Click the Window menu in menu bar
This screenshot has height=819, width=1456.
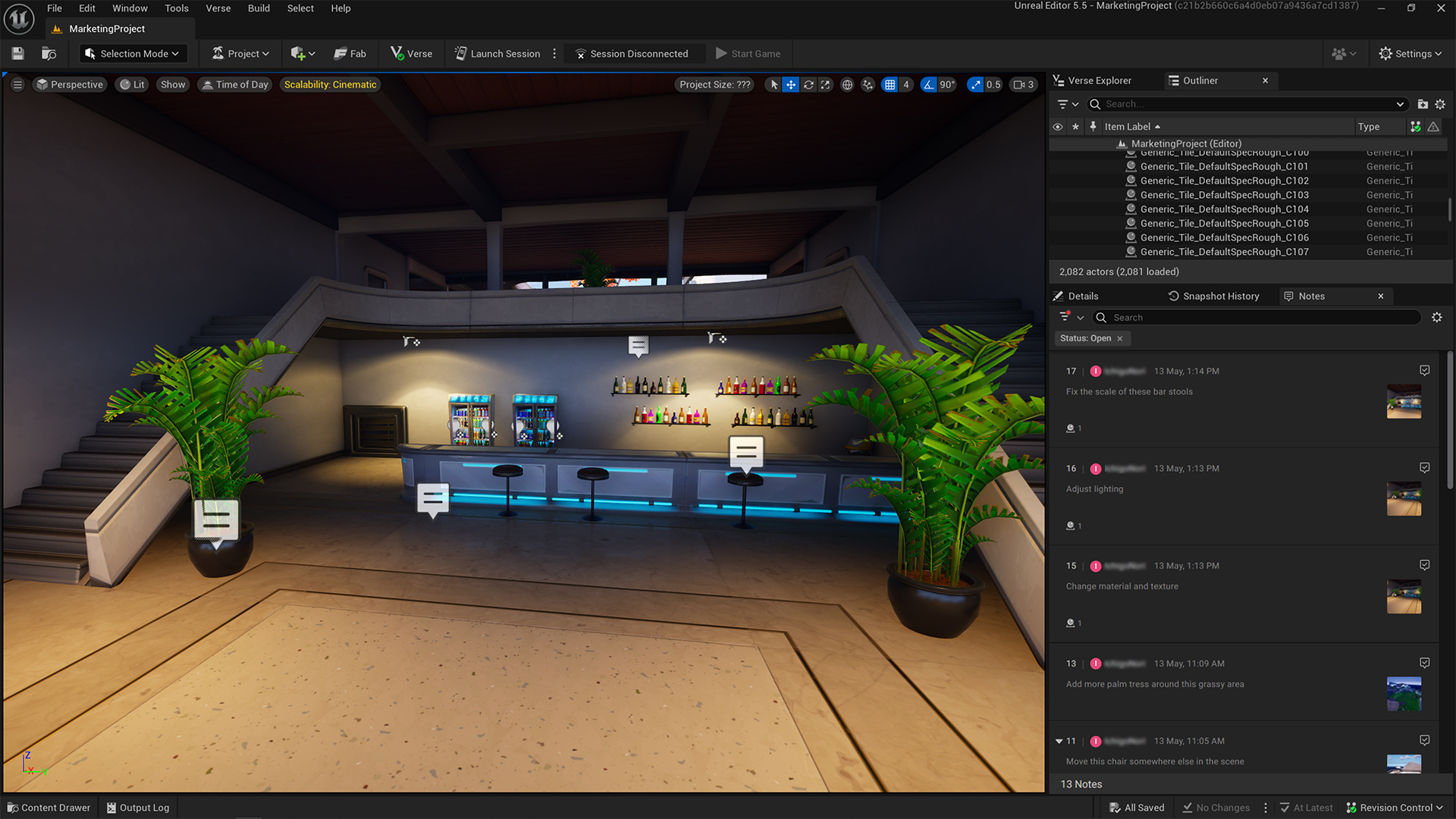click(x=127, y=8)
